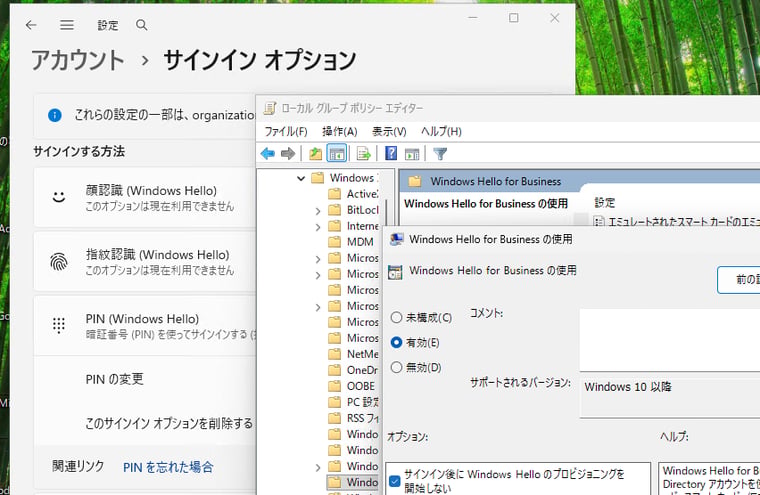
Task: Expand the Internet Explorer tree node
Action: (318, 227)
